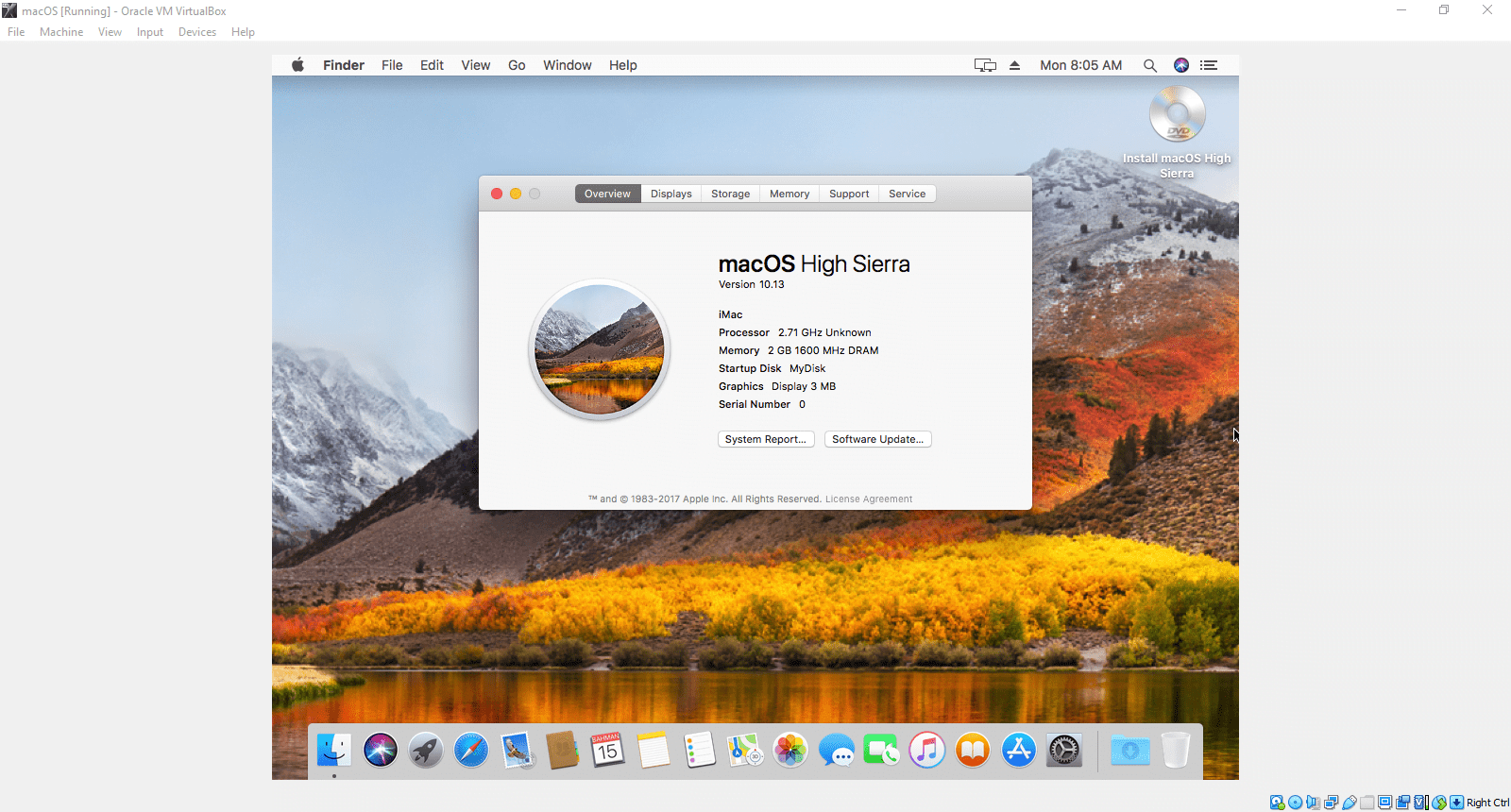Click VirtualBox optical disk status icon
This screenshot has height=812, width=1511.
point(1296,803)
